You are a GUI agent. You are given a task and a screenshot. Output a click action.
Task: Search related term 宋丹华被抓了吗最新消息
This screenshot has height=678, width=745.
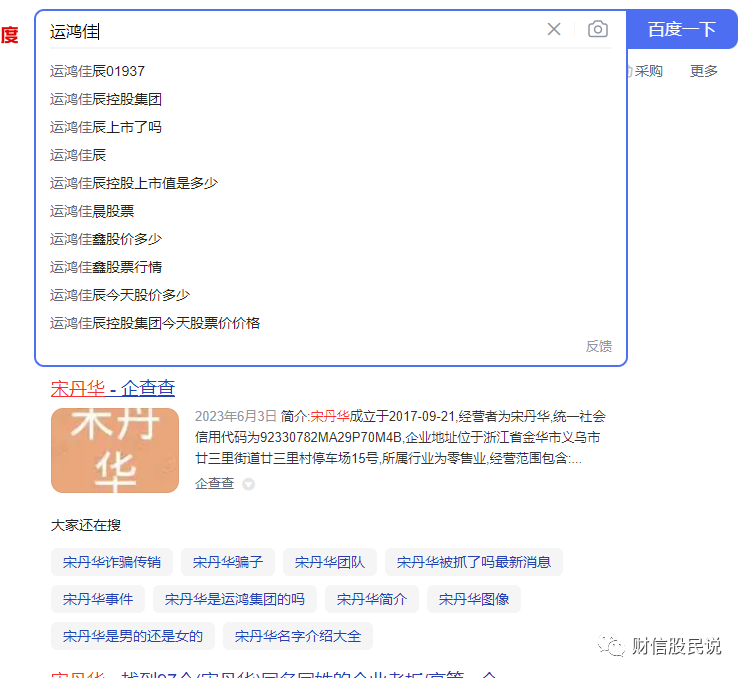point(474,563)
